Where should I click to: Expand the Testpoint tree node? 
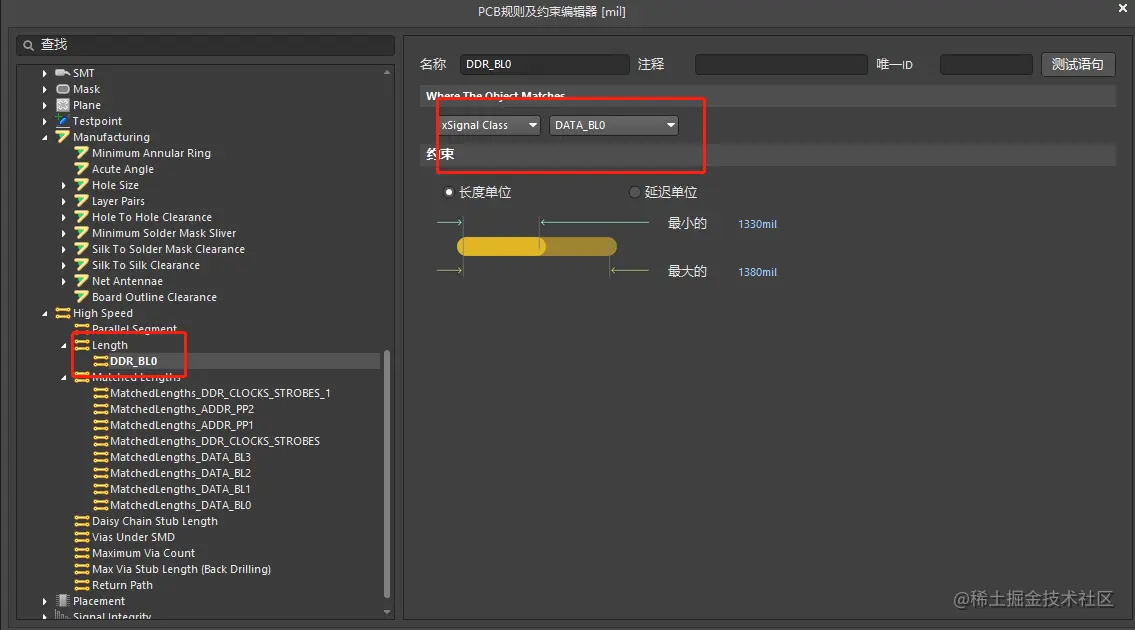click(x=45, y=121)
